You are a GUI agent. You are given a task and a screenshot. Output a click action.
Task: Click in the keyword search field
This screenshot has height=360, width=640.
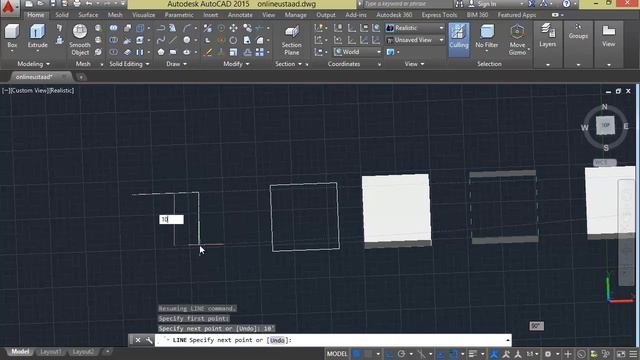[407, 4]
